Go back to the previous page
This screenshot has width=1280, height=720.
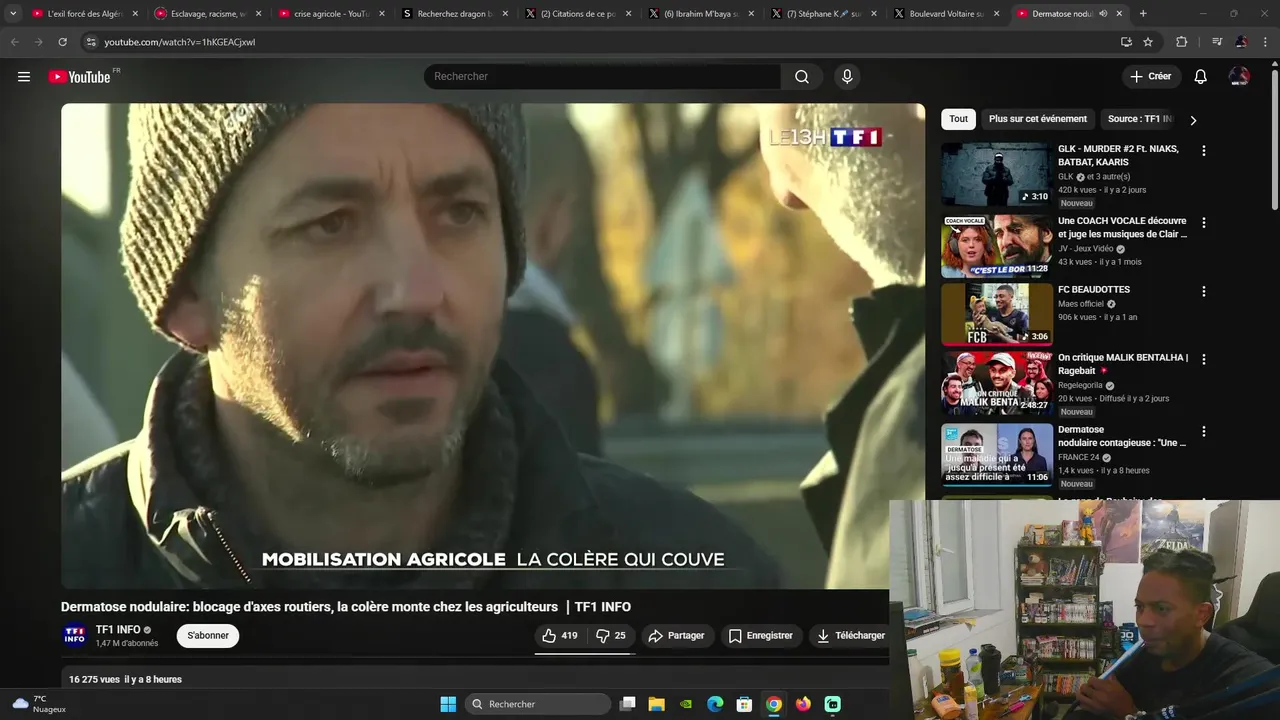tap(14, 42)
